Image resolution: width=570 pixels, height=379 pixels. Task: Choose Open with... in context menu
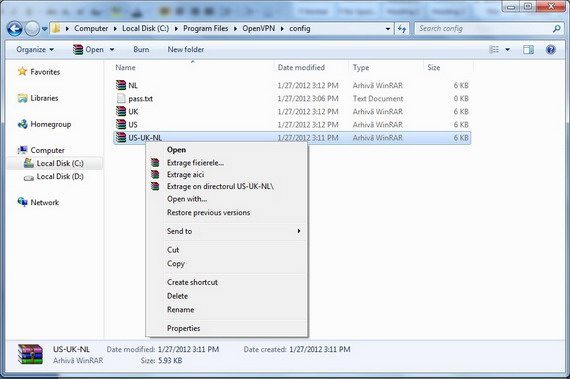coord(227,199)
